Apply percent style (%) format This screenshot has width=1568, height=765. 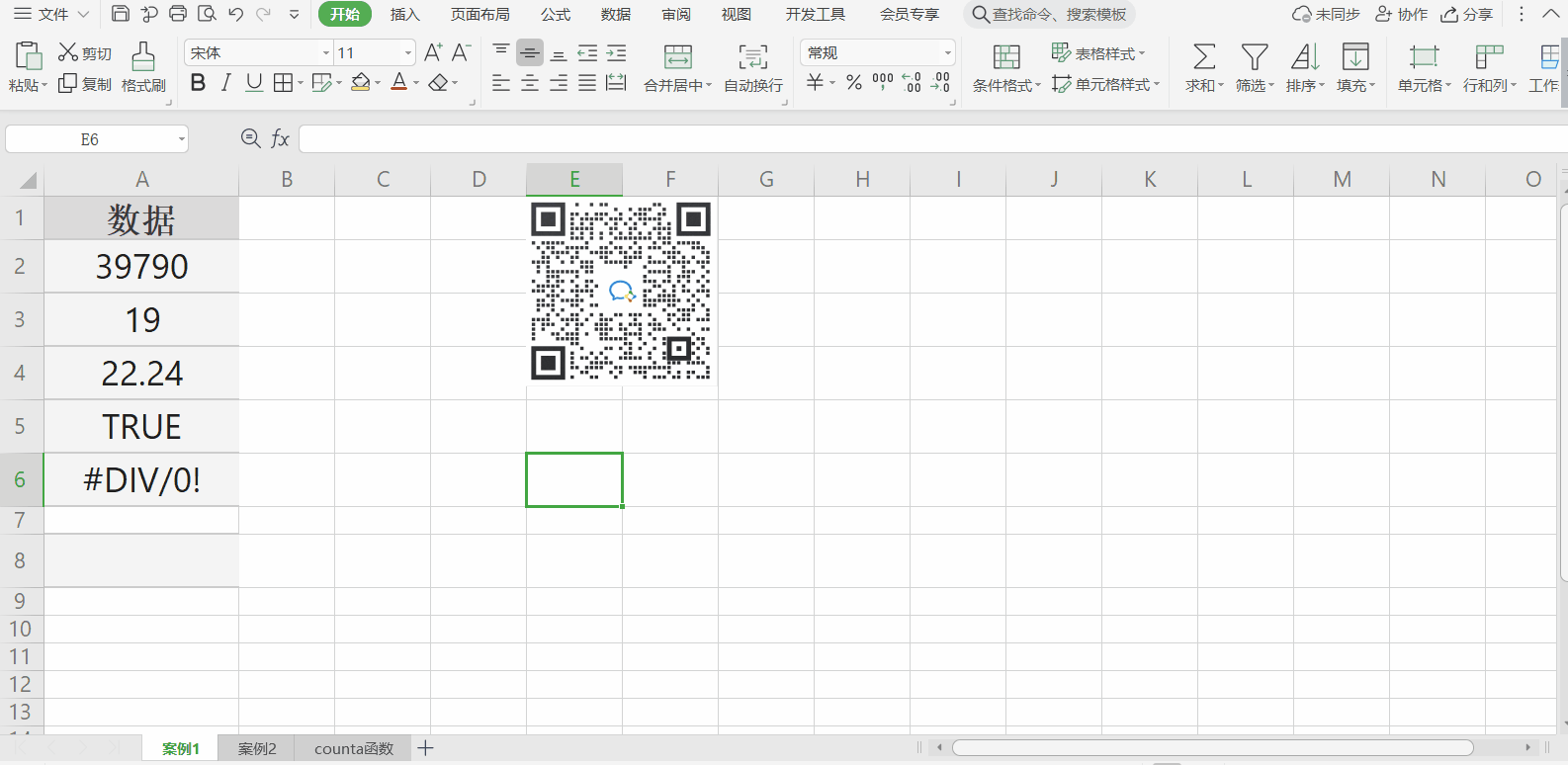[854, 83]
